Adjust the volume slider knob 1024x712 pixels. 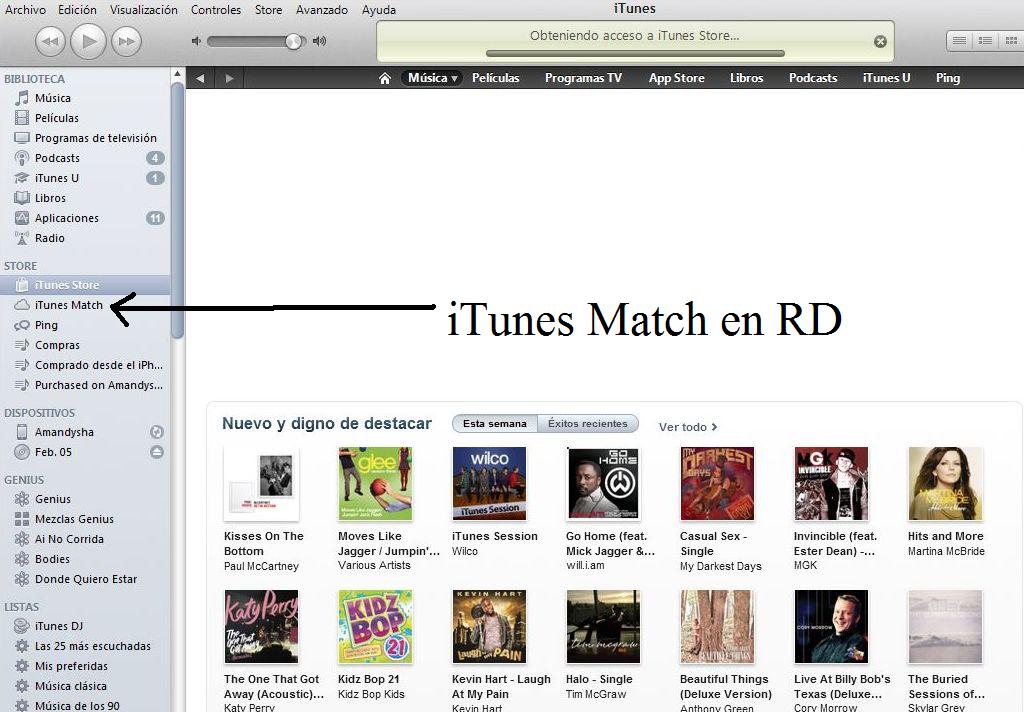[x=294, y=41]
